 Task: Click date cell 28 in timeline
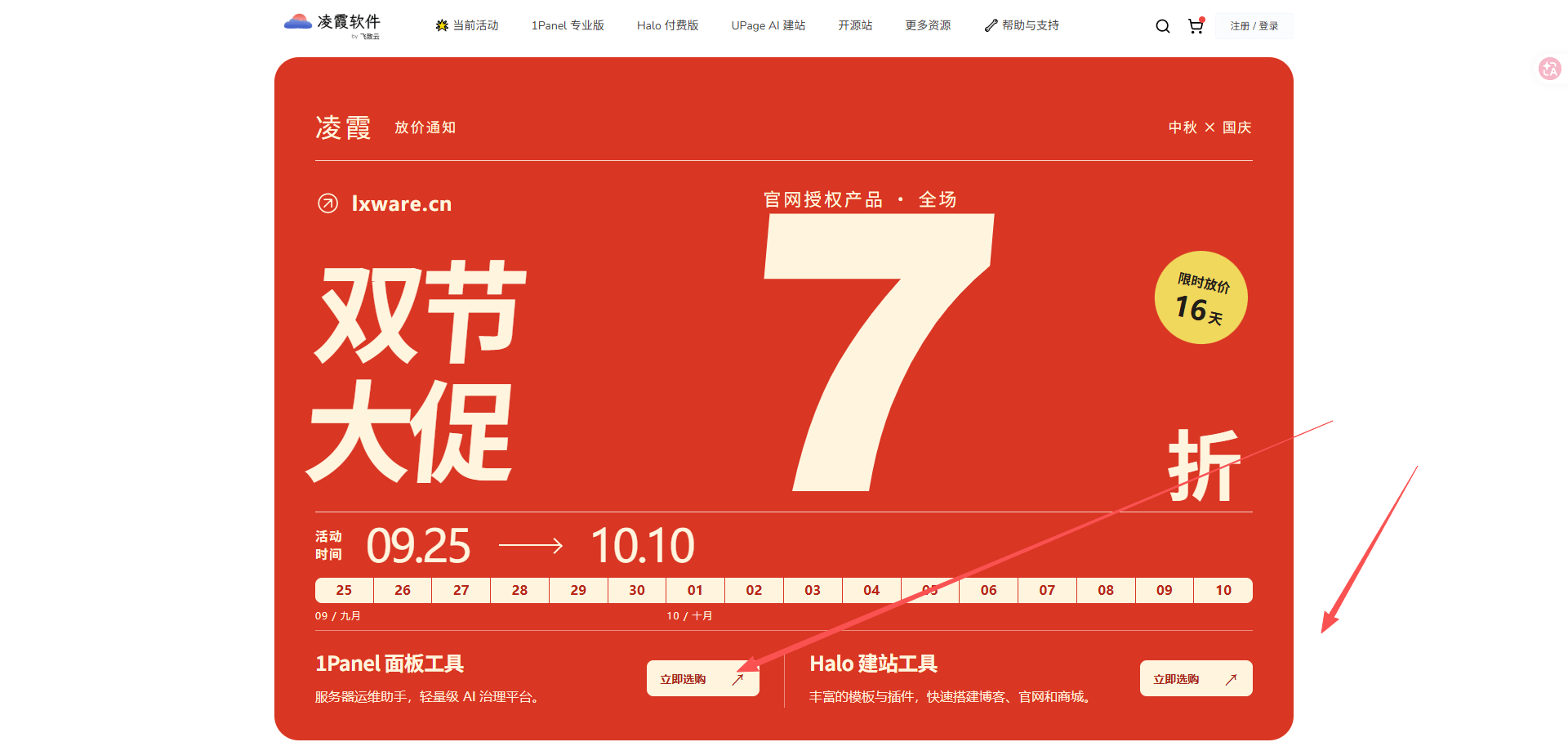coord(519,590)
